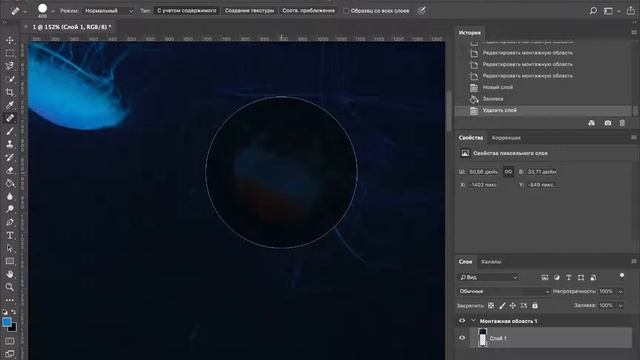Viewport: 640px width, 360px height.
Task: Choose 'С учетом содержимого' type button
Action: [x=187, y=11]
